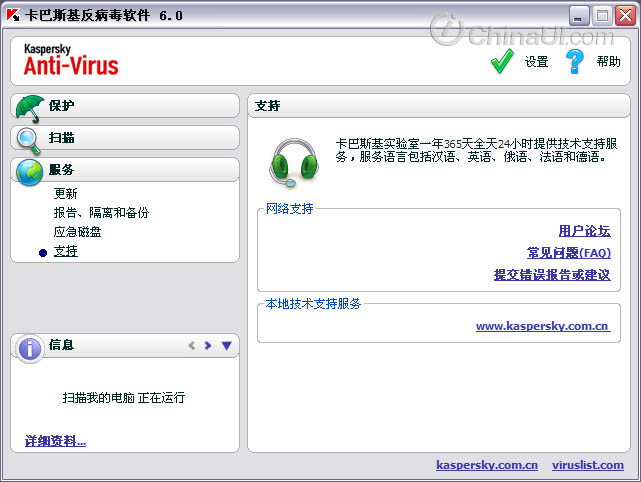Open the 用户论坛 link
The width and height of the screenshot is (641, 482).
pos(585,231)
